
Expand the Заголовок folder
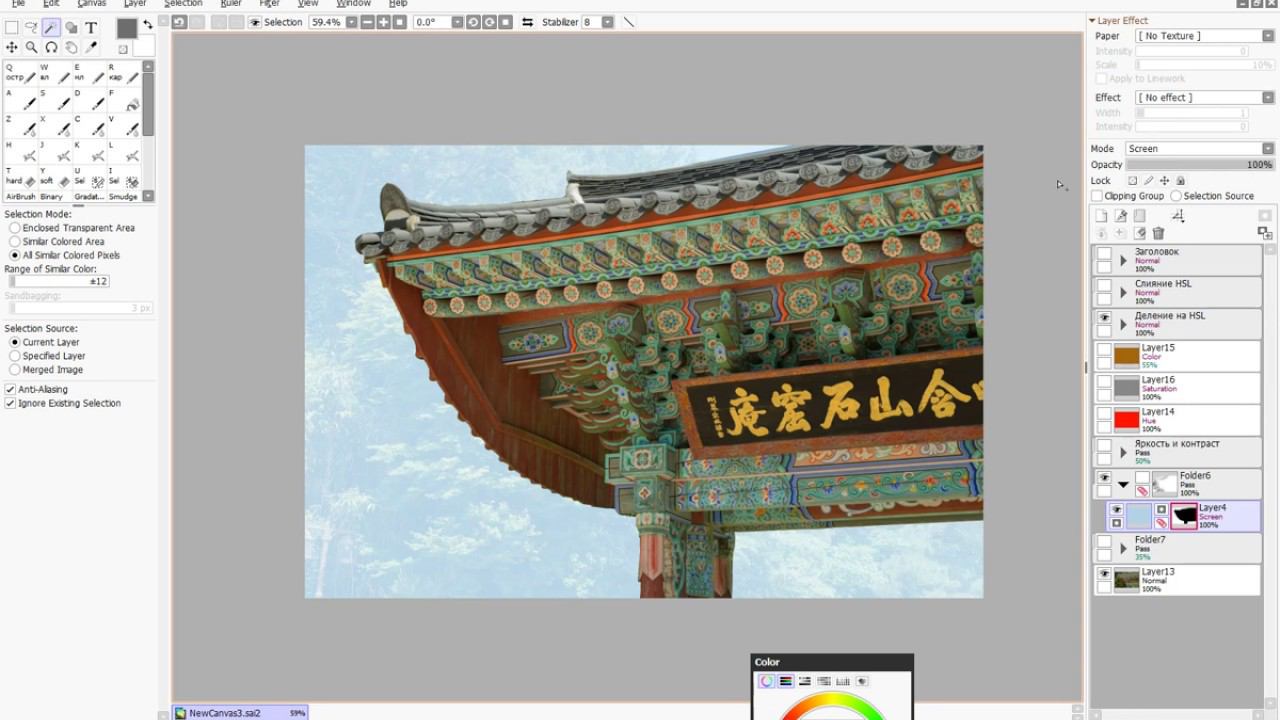(1123, 261)
